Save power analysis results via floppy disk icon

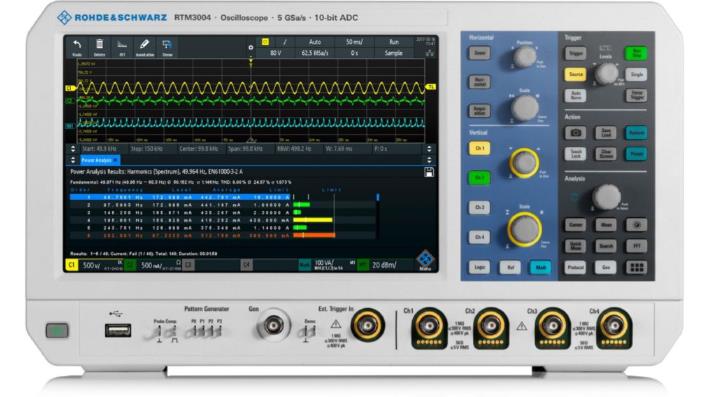(428, 172)
